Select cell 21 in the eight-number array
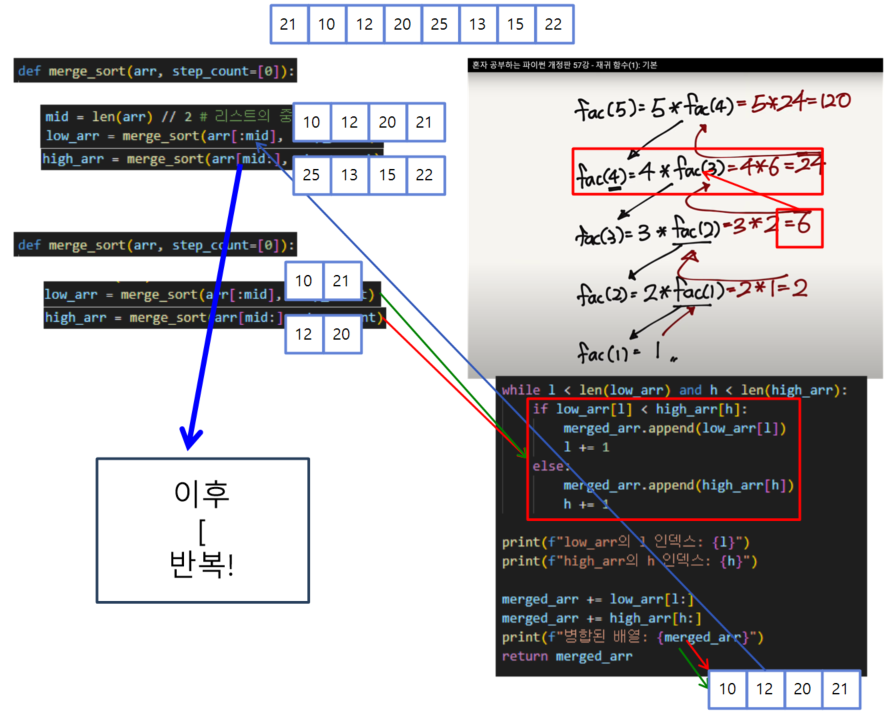The height and width of the screenshot is (712, 890). 289,24
